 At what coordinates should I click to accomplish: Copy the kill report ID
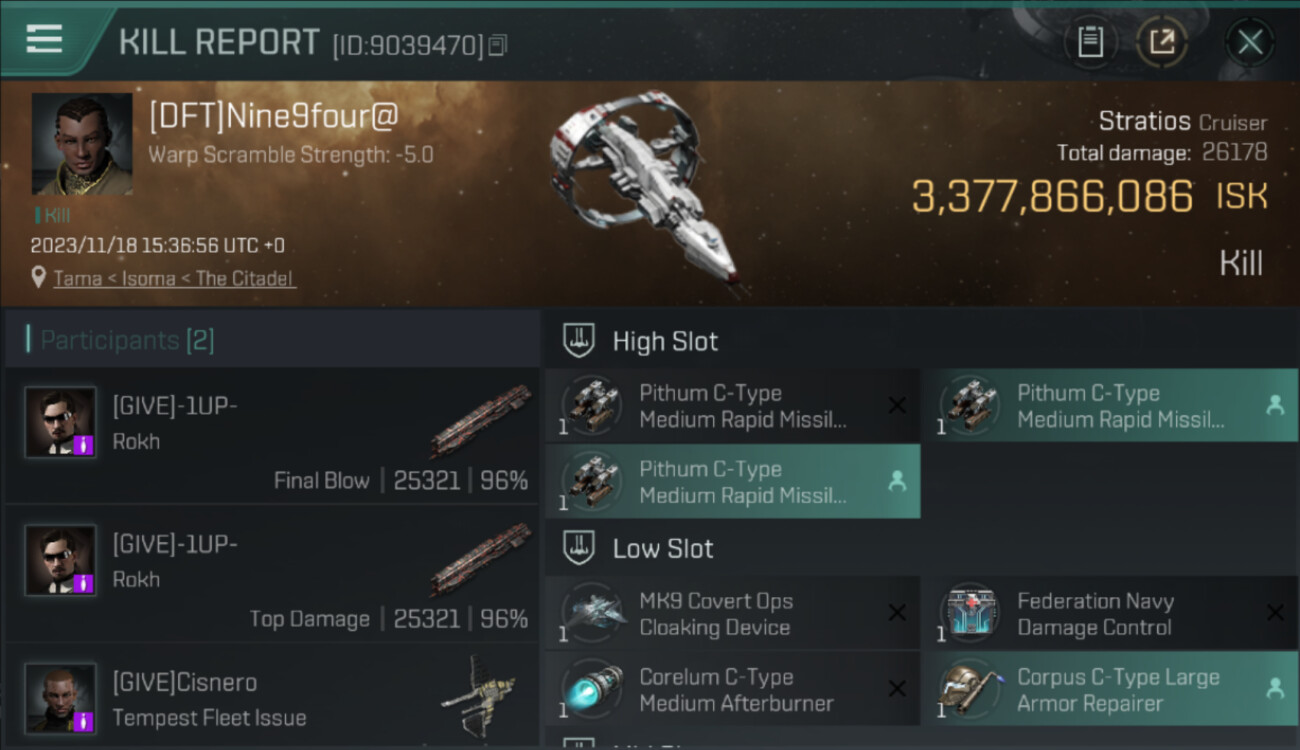[498, 45]
